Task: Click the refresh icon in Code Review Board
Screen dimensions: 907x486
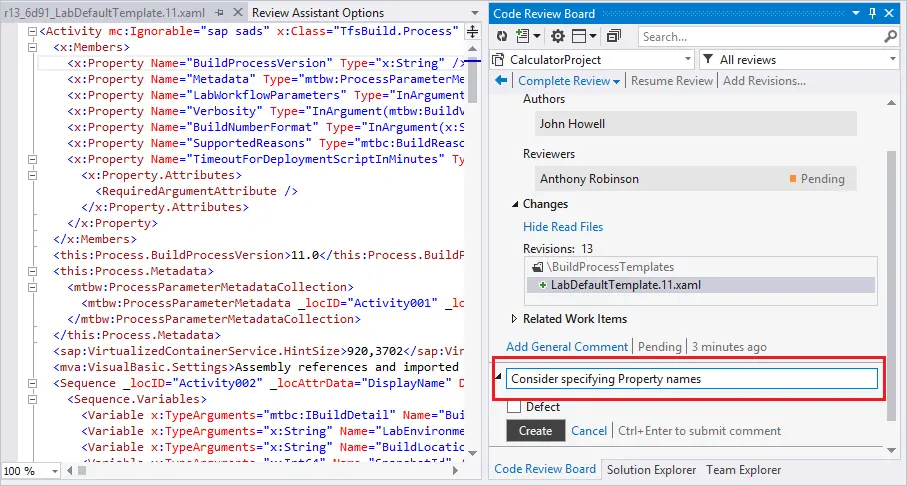Action: (x=500, y=36)
